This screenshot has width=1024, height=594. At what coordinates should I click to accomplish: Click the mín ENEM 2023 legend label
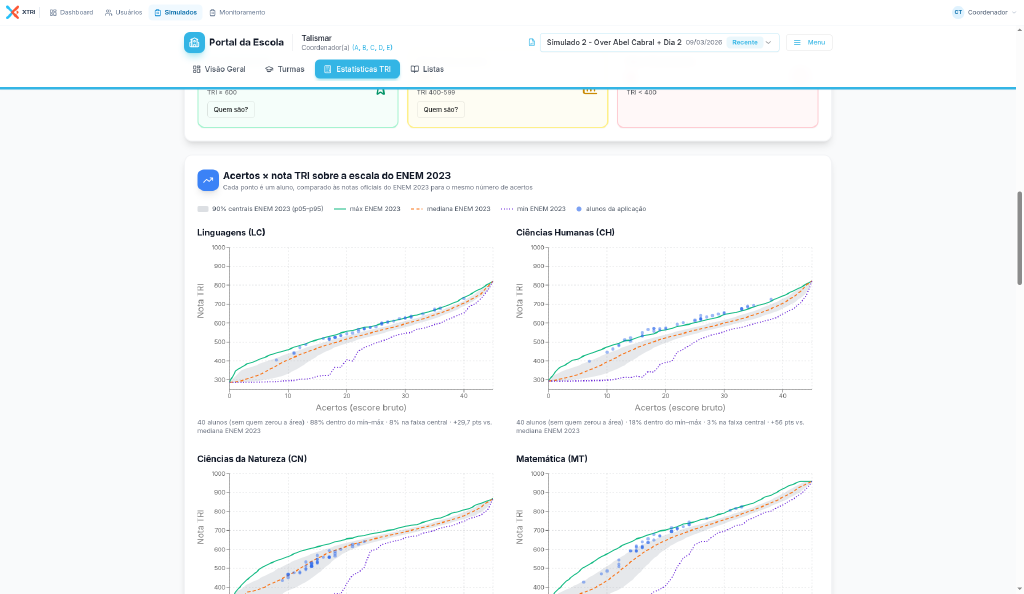coord(541,209)
